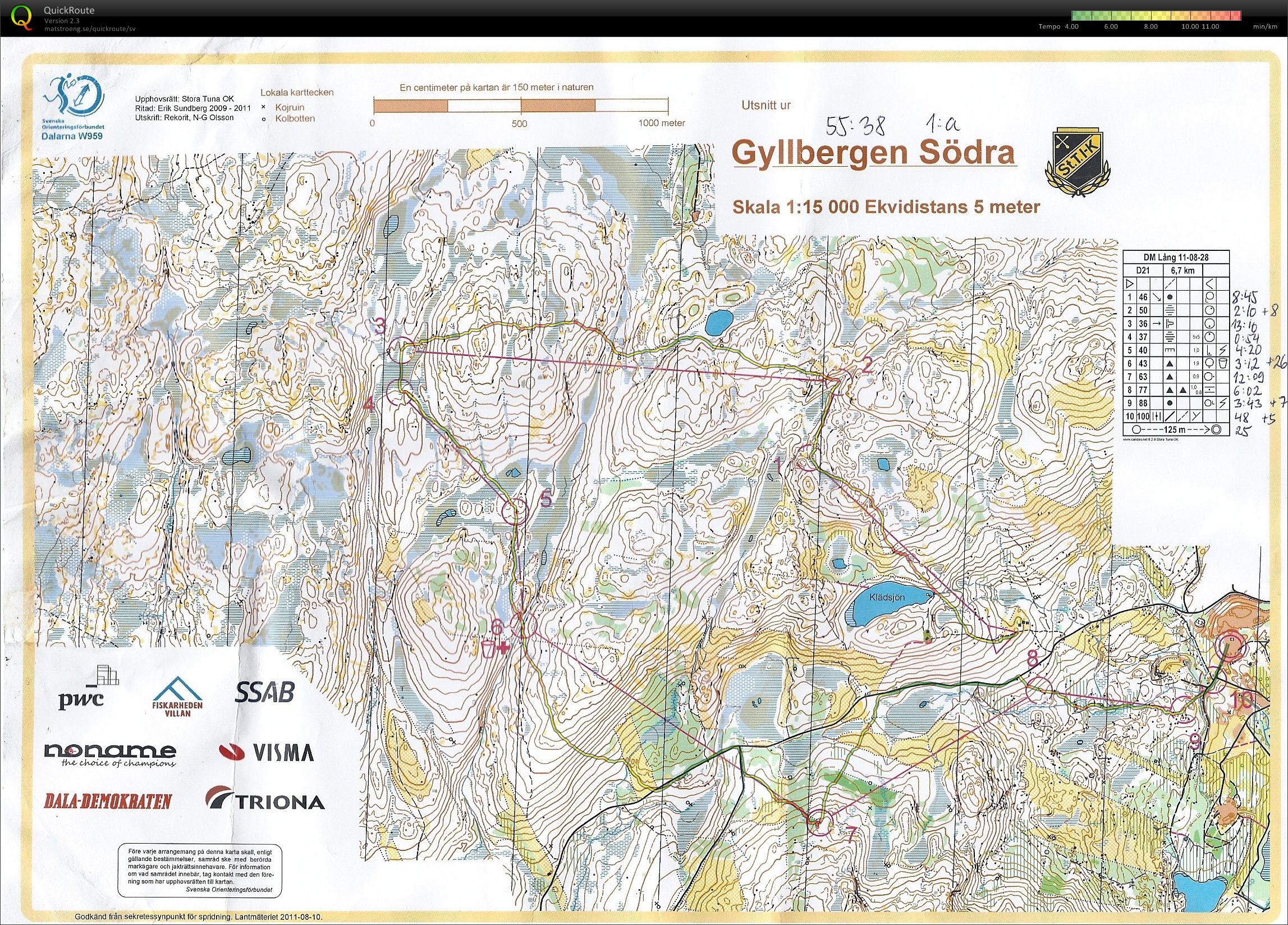Screen dimensions: 1288x925
Task: Click the "Tempo 4.00" scale label
Action: tap(1058, 27)
